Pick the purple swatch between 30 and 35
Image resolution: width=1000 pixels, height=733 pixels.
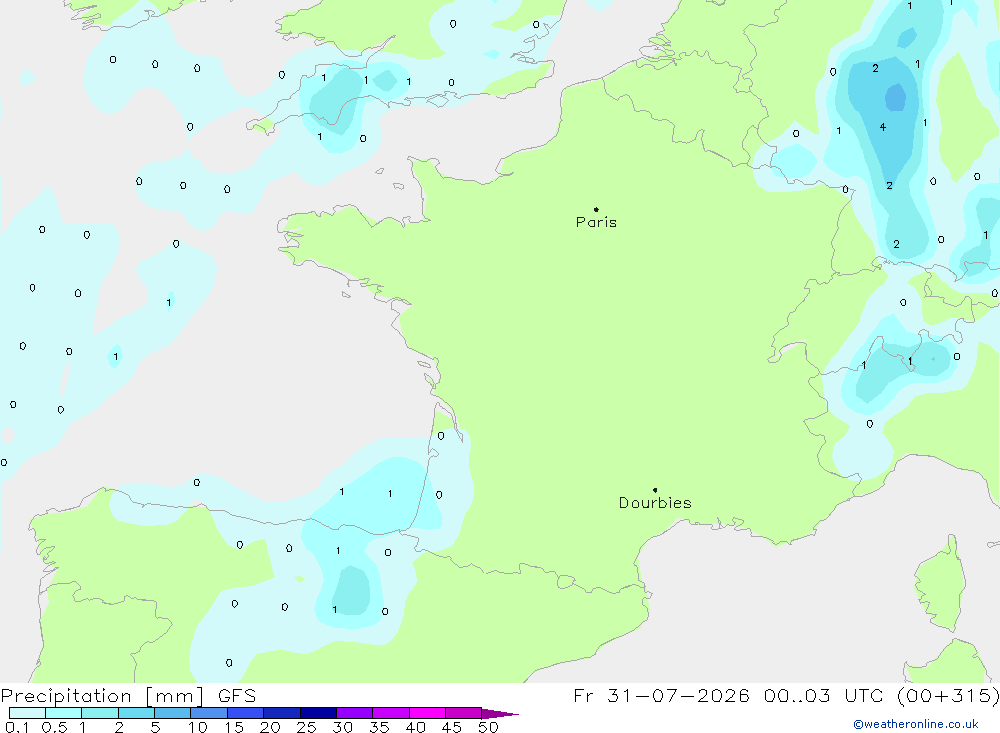point(354,713)
